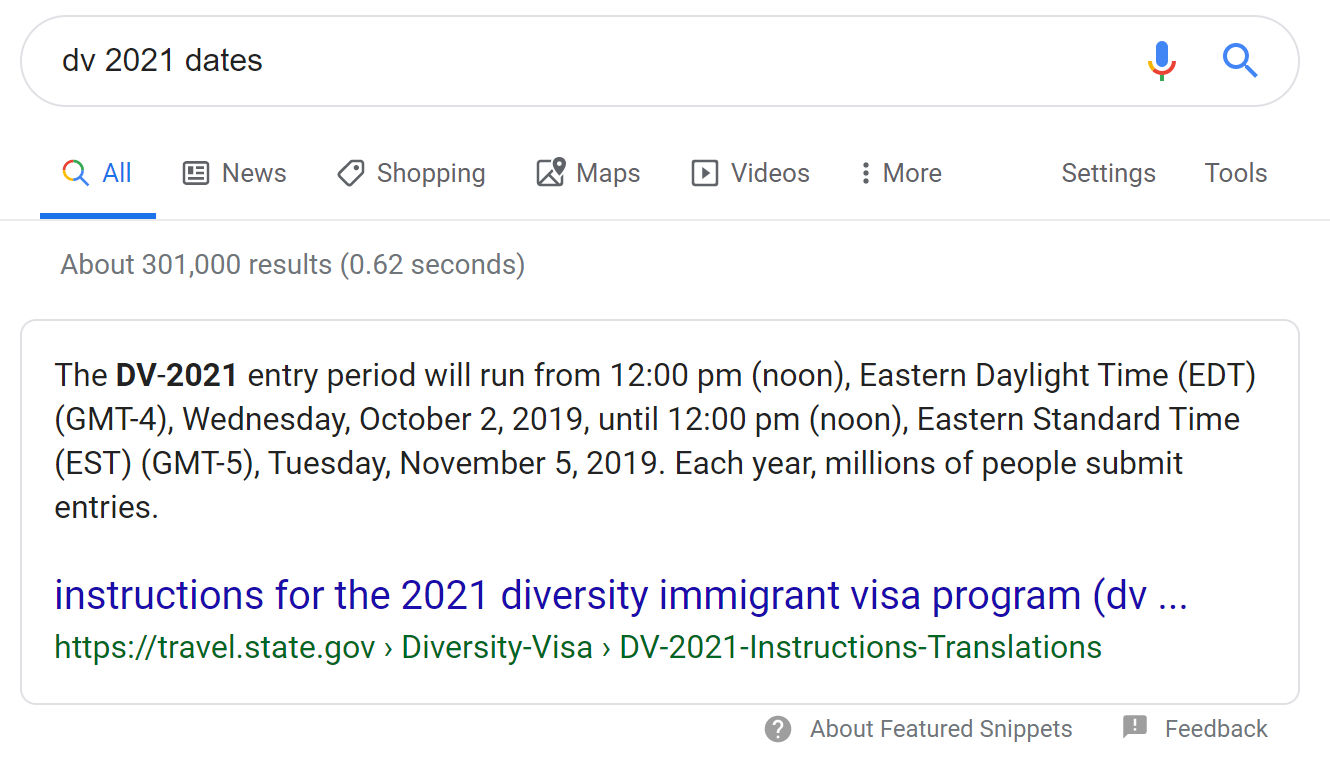Click the play icon beside Videos
Screen dimensions: 1330x773
pyautogui.click(x=705, y=173)
